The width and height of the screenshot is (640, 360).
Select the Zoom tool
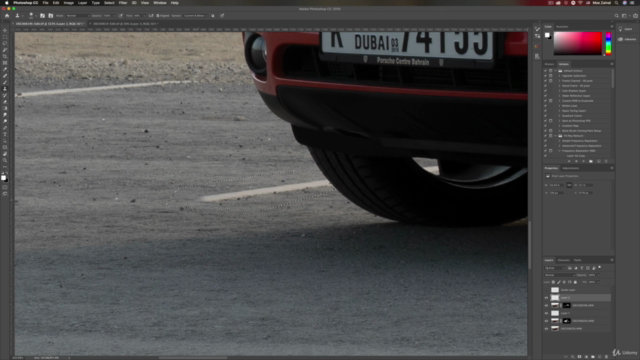pyautogui.click(x=5, y=160)
